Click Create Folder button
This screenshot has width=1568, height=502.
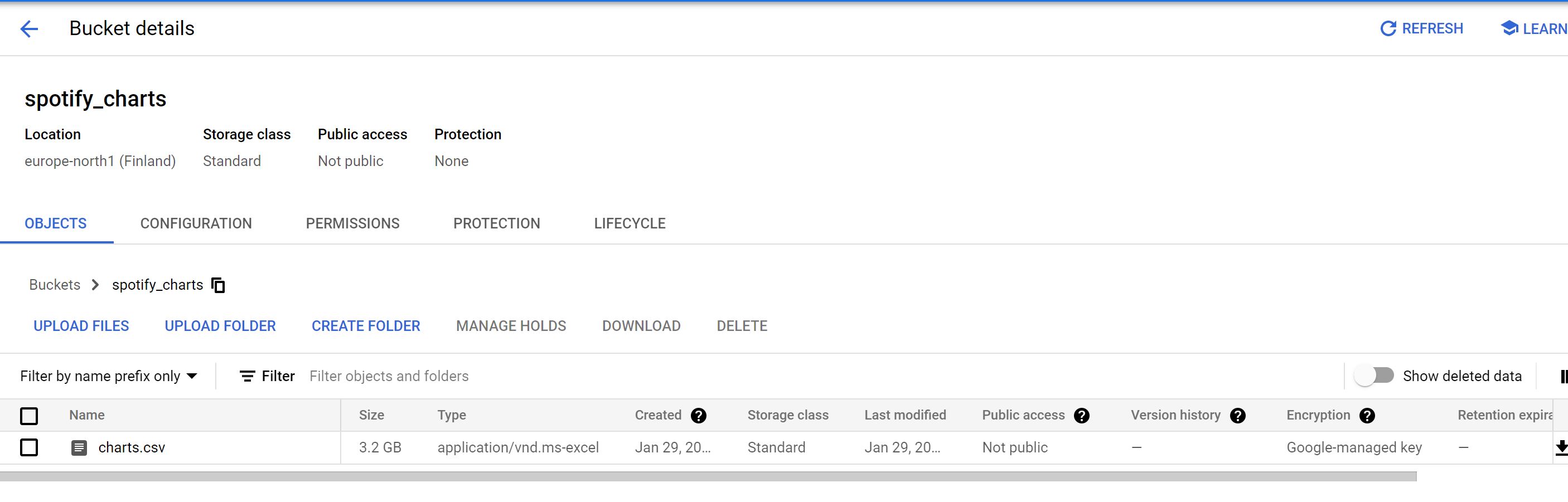[366, 326]
